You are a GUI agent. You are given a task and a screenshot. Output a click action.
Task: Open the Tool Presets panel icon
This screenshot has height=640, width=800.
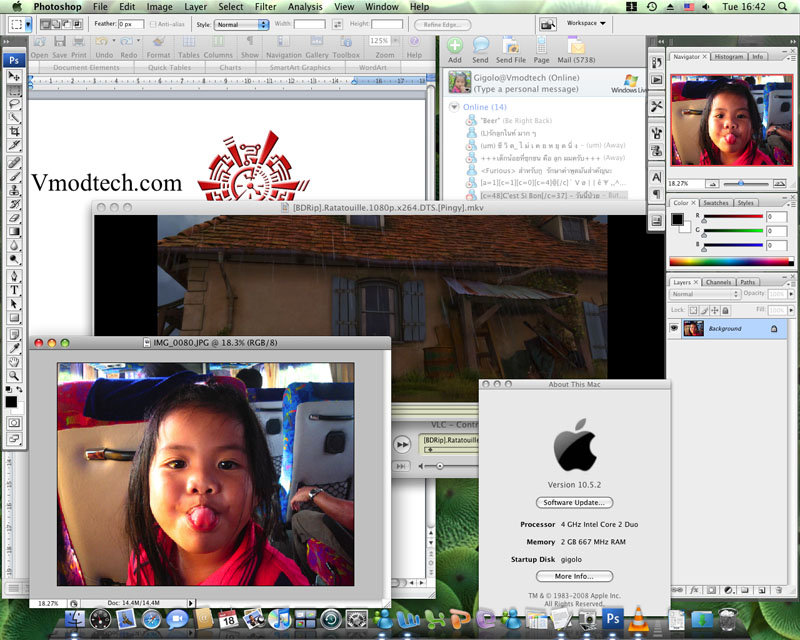pyautogui.click(x=656, y=106)
